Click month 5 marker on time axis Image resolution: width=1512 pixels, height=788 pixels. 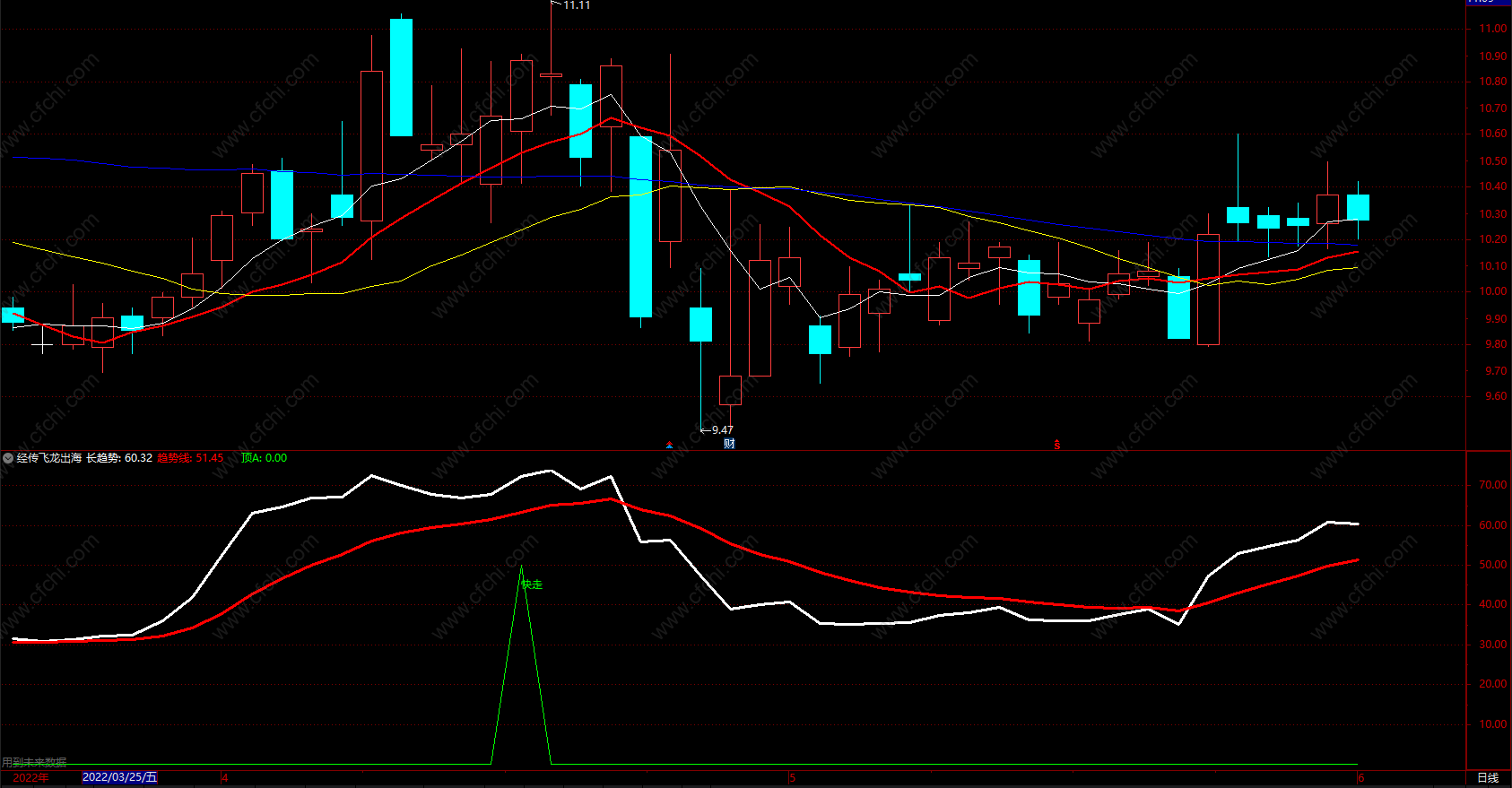point(793,777)
